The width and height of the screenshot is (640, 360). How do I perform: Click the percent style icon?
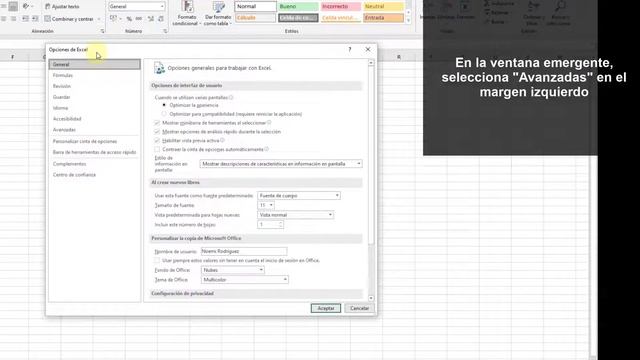click(129, 19)
